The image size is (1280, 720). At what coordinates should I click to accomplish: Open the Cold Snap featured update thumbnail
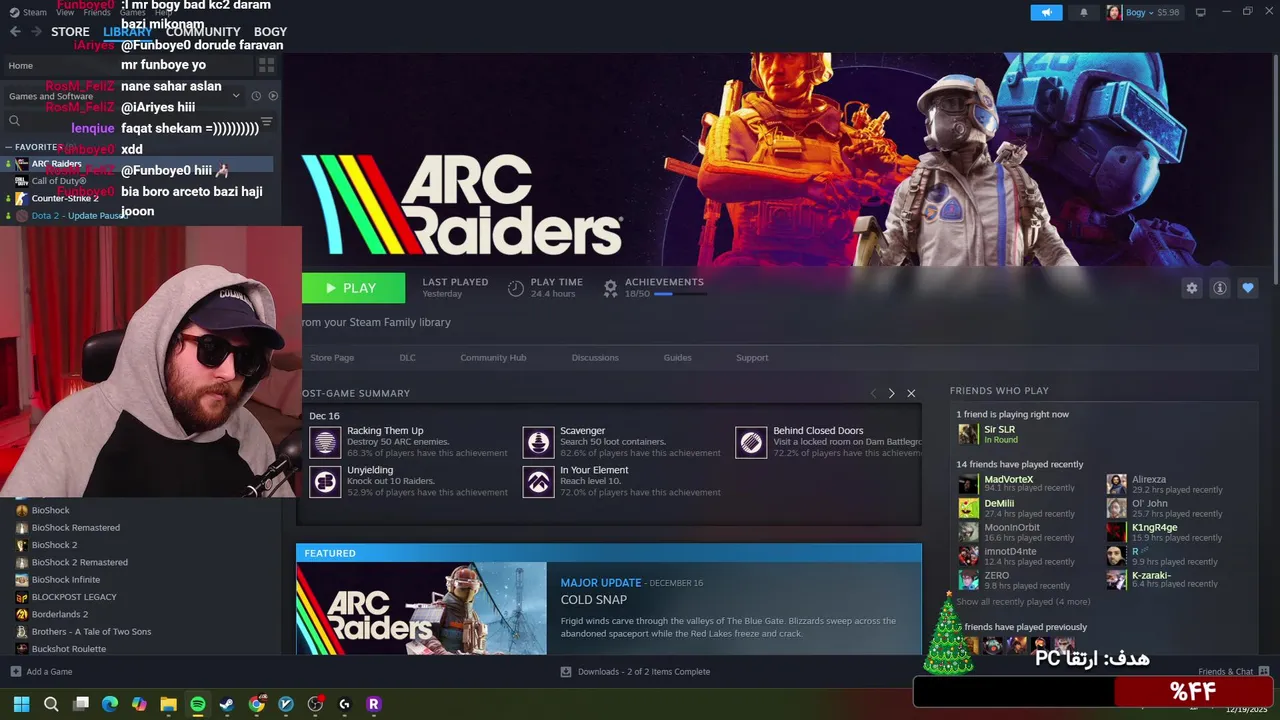point(421,608)
